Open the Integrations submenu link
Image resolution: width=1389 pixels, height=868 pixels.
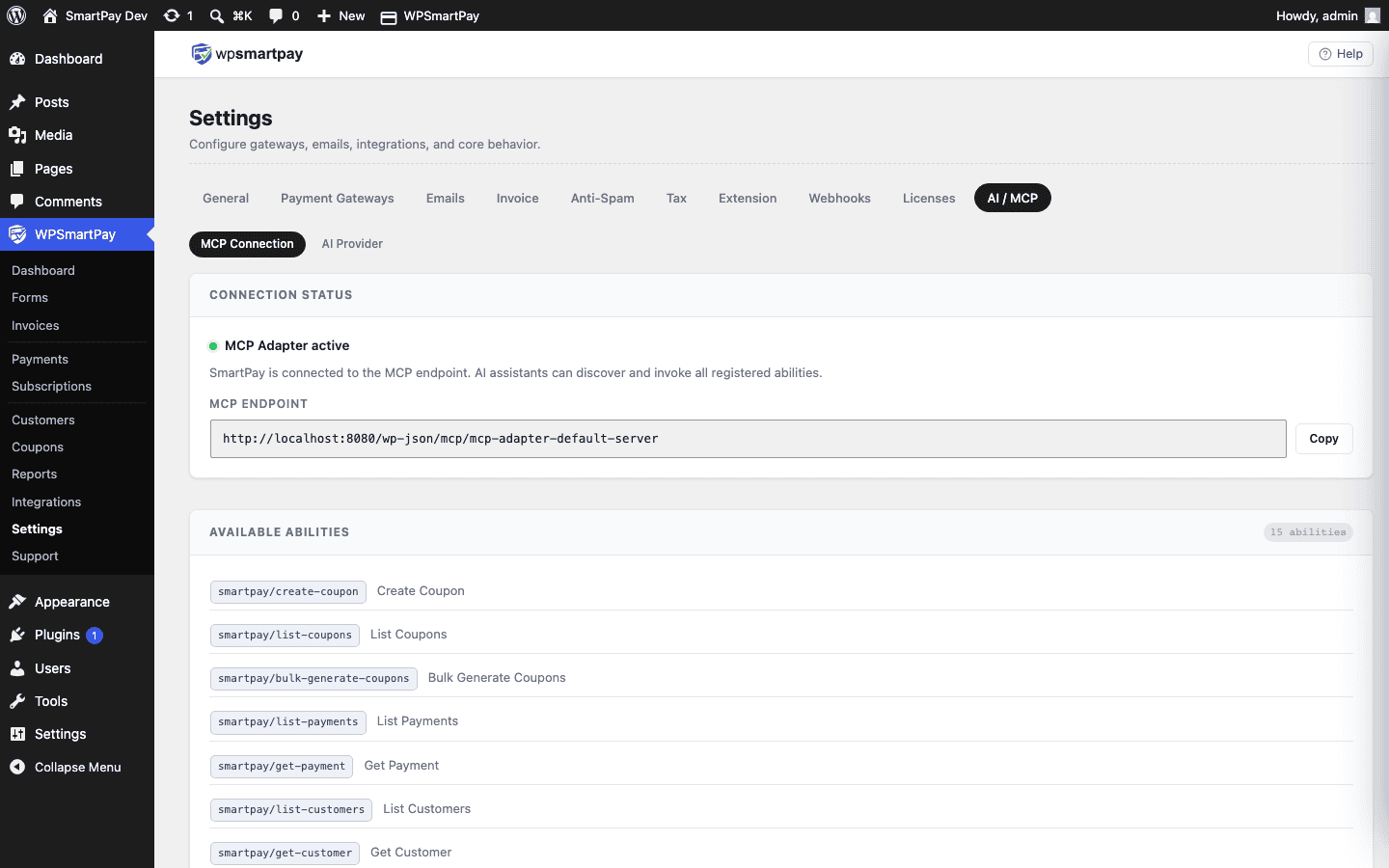pos(46,502)
